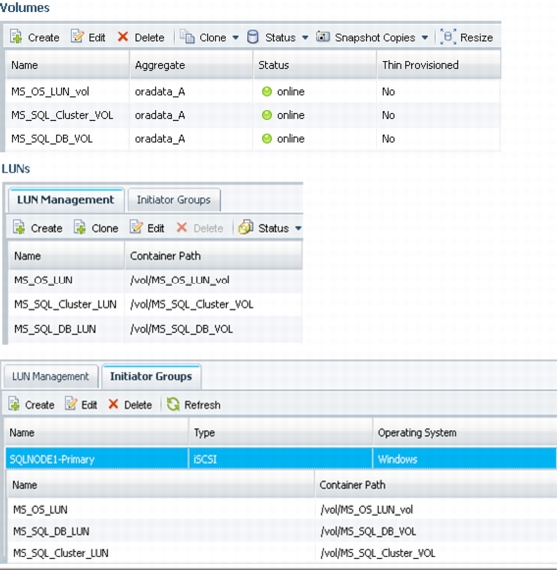Open the Clone dropdown arrow in Volumes toolbar

click(x=235, y=38)
